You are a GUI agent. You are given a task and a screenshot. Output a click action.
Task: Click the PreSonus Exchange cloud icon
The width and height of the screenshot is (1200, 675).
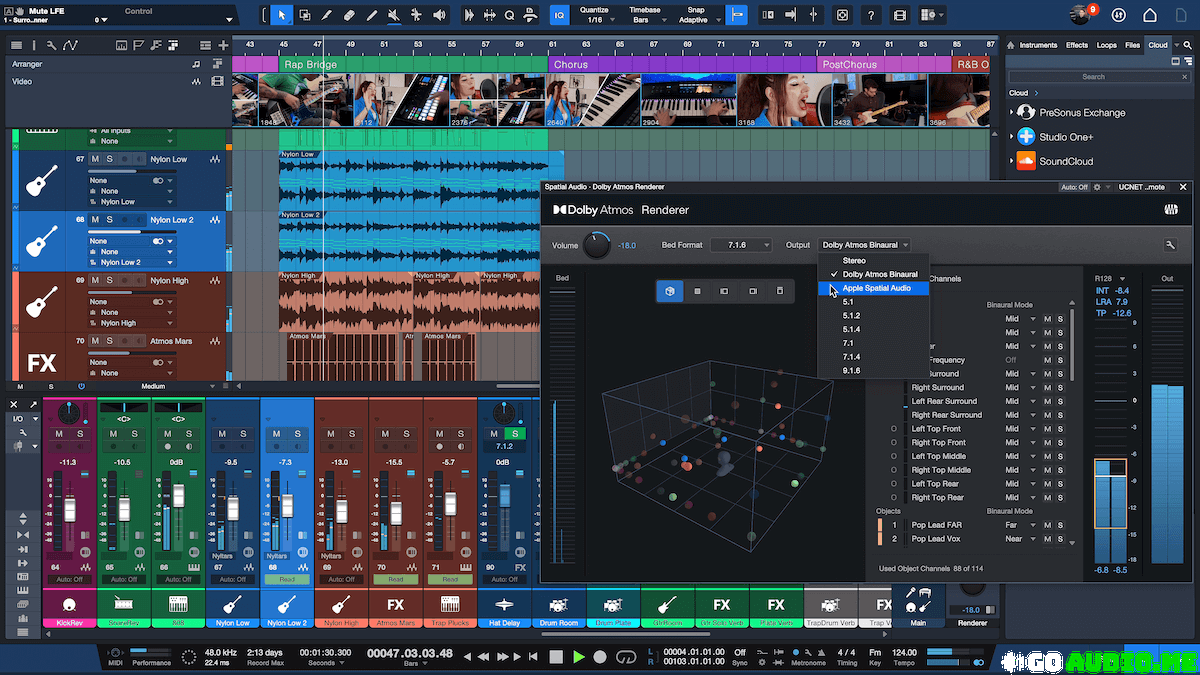tap(1025, 113)
